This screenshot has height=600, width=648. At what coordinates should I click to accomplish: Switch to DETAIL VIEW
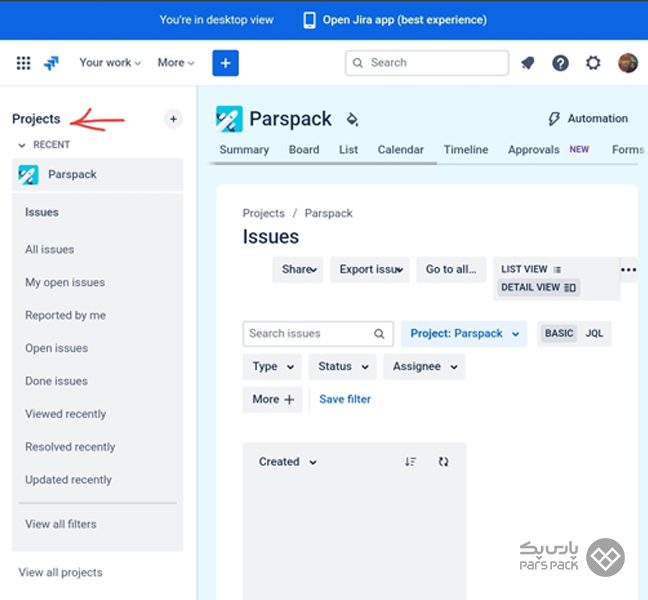point(538,288)
